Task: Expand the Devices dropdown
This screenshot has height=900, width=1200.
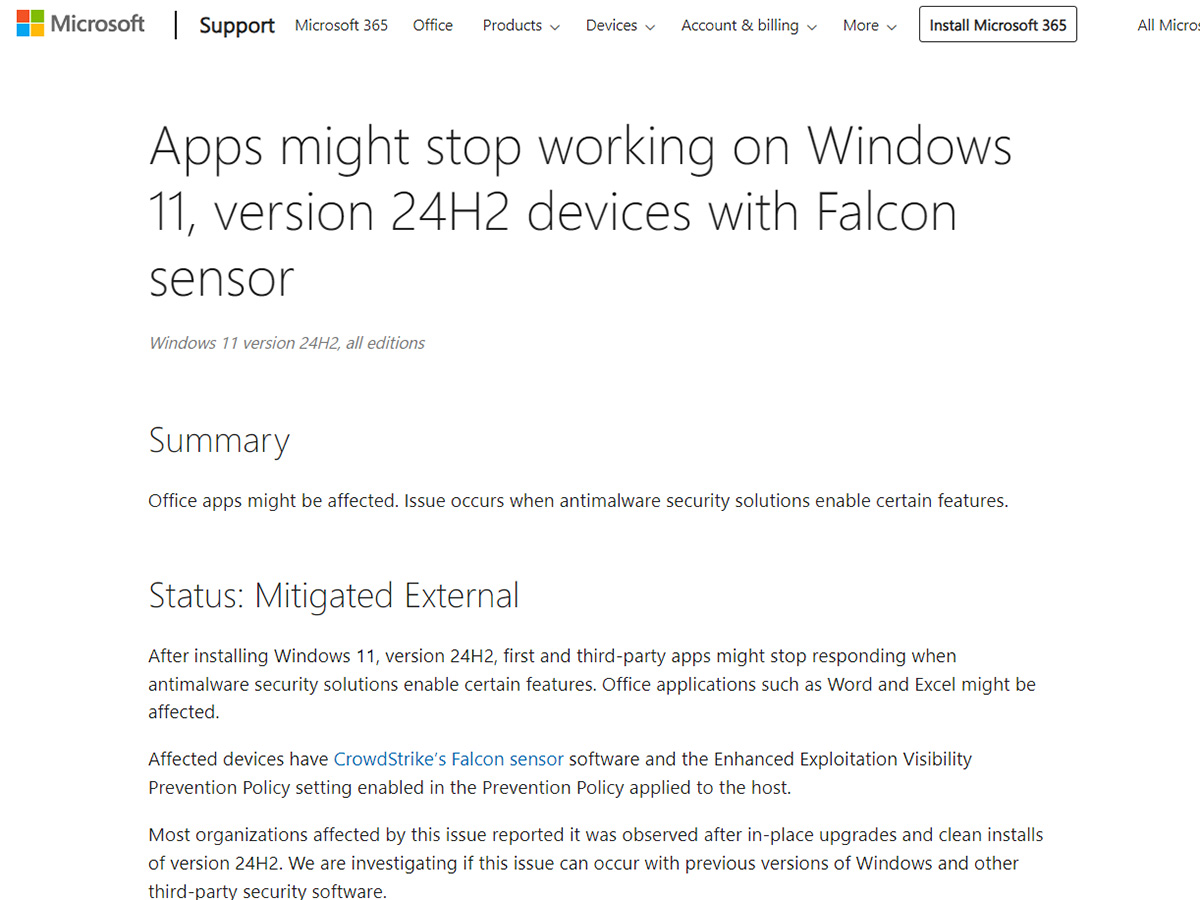Action: pyautogui.click(x=612, y=25)
